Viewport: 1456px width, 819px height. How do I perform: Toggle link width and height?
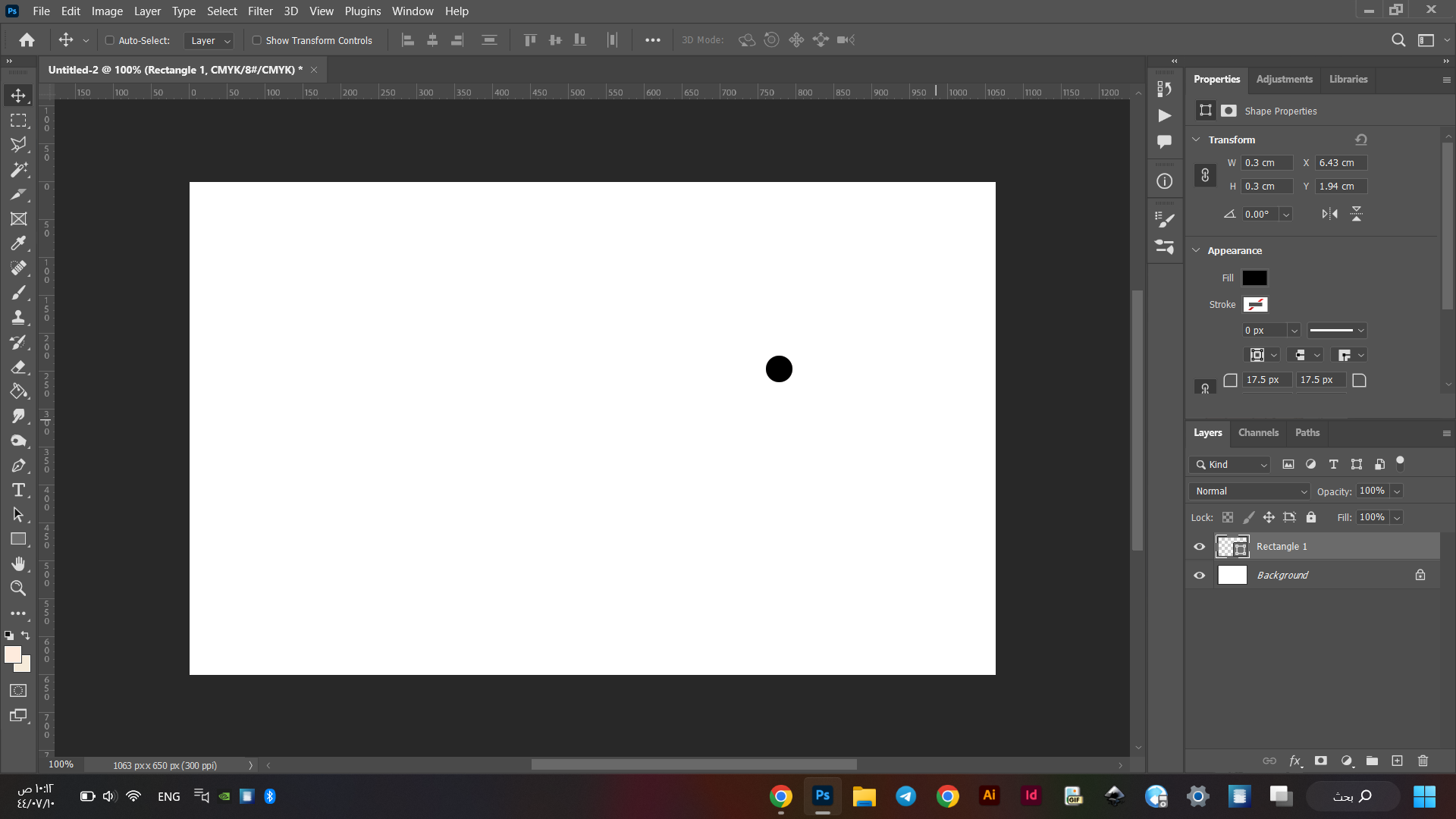[x=1205, y=175]
